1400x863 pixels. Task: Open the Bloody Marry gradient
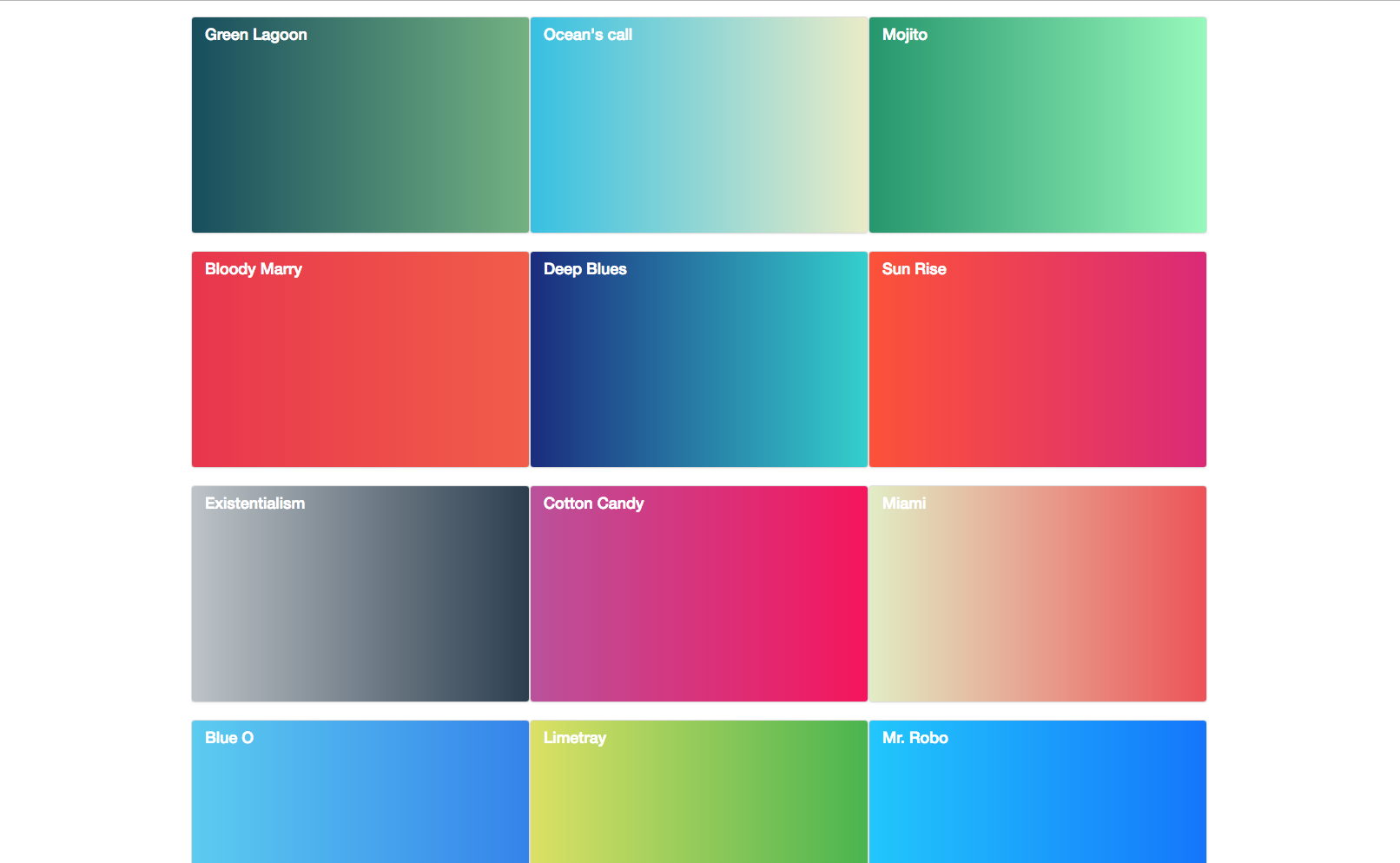coord(360,359)
